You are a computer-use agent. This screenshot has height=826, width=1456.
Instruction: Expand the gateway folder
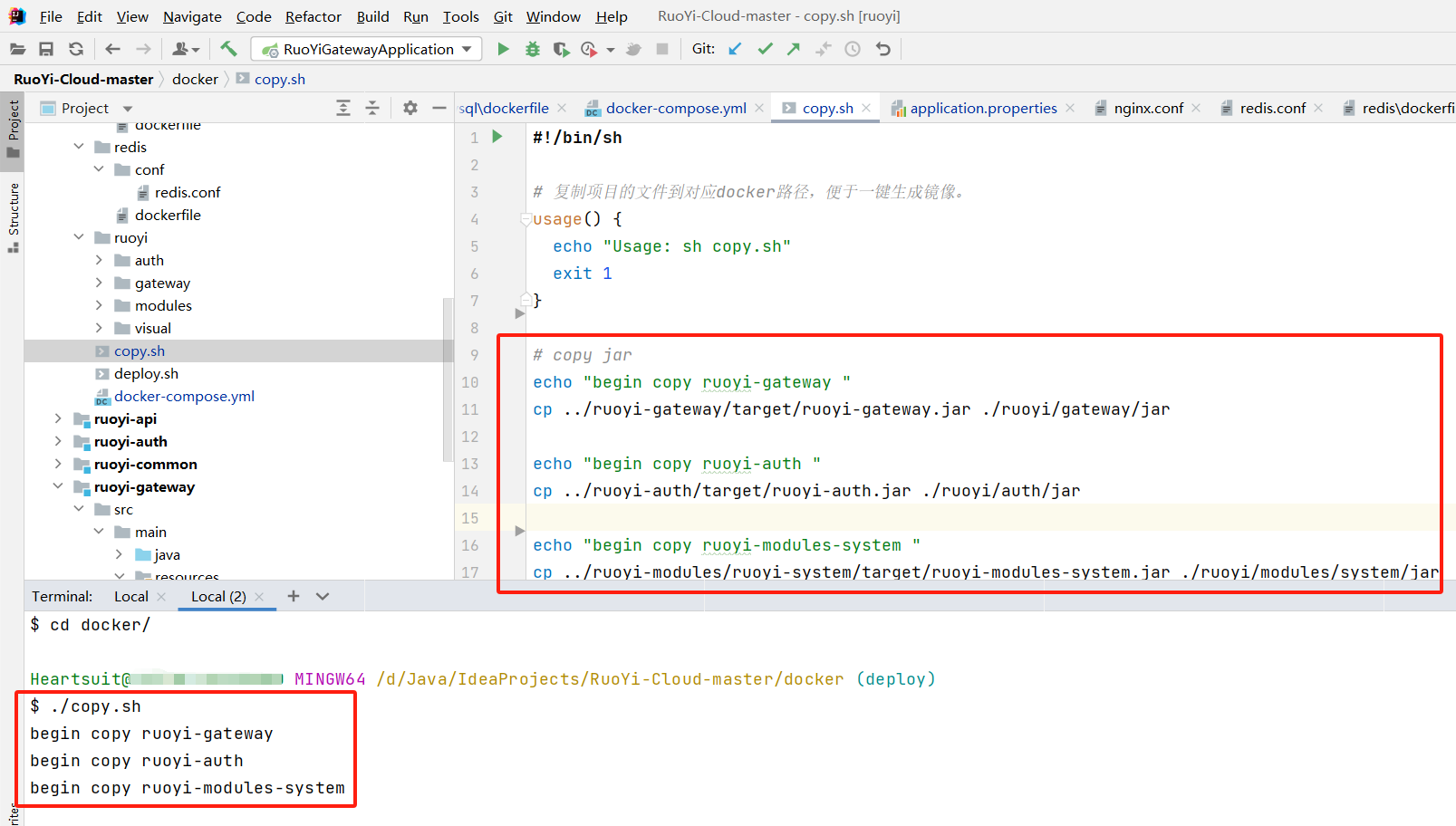pyautogui.click(x=99, y=283)
